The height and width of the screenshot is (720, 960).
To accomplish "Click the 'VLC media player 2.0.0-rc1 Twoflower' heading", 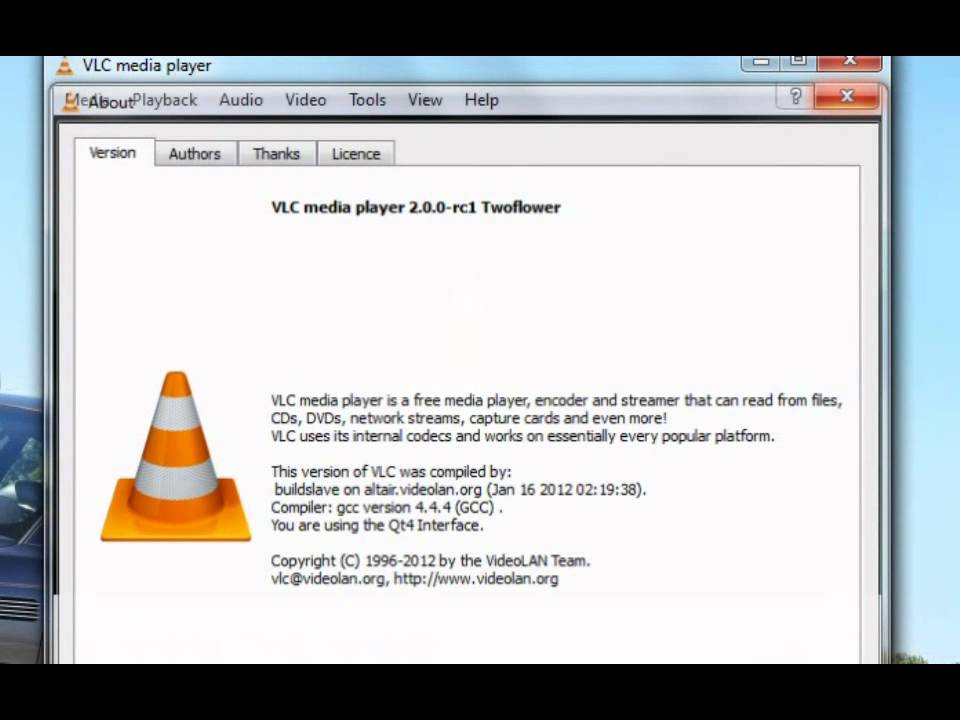I will pos(416,207).
